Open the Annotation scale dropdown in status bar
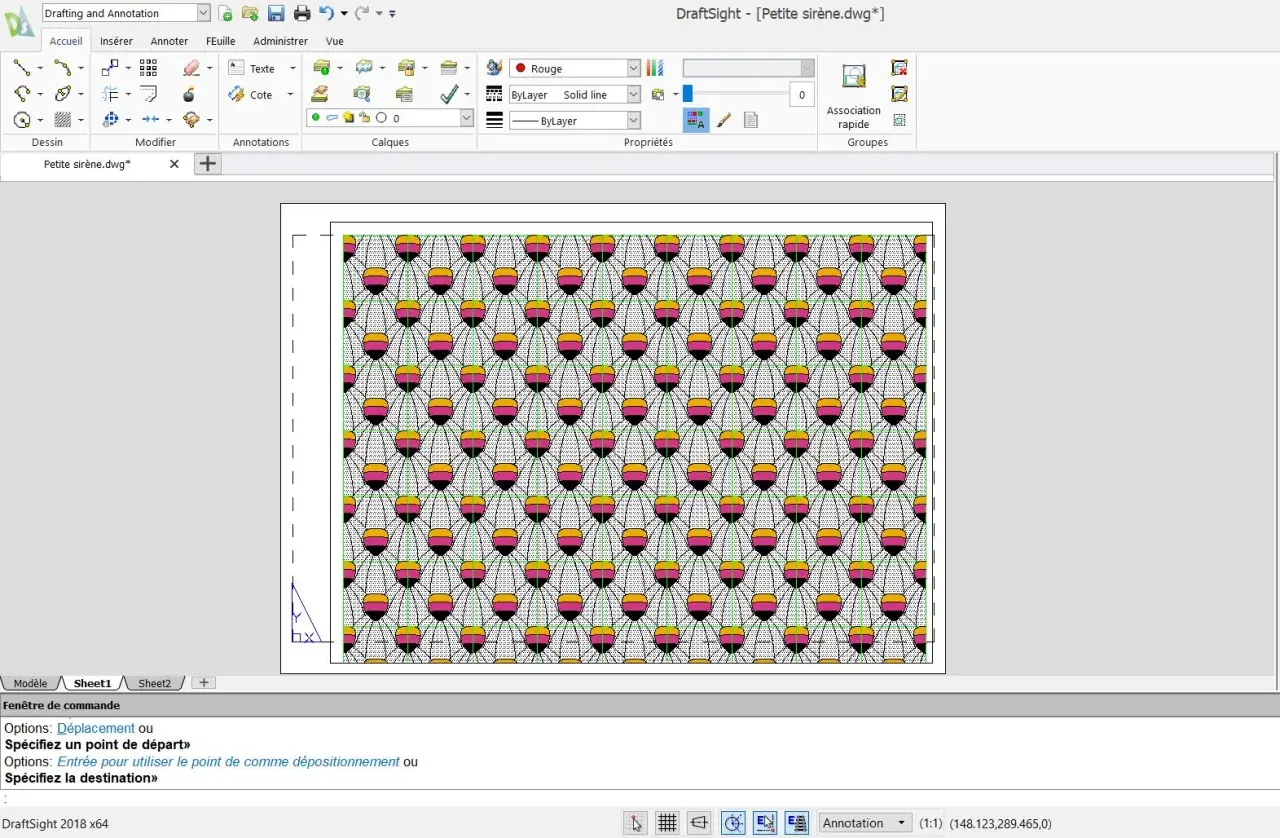The width and height of the screenshot is (1280, 838). click(x=865, y=823)
